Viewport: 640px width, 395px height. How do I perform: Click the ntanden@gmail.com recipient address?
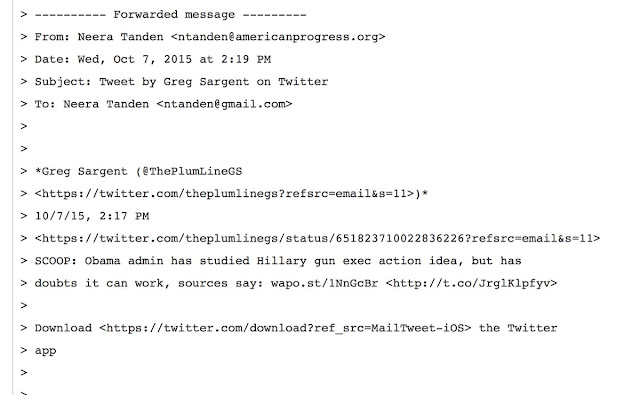coord(224,104)
